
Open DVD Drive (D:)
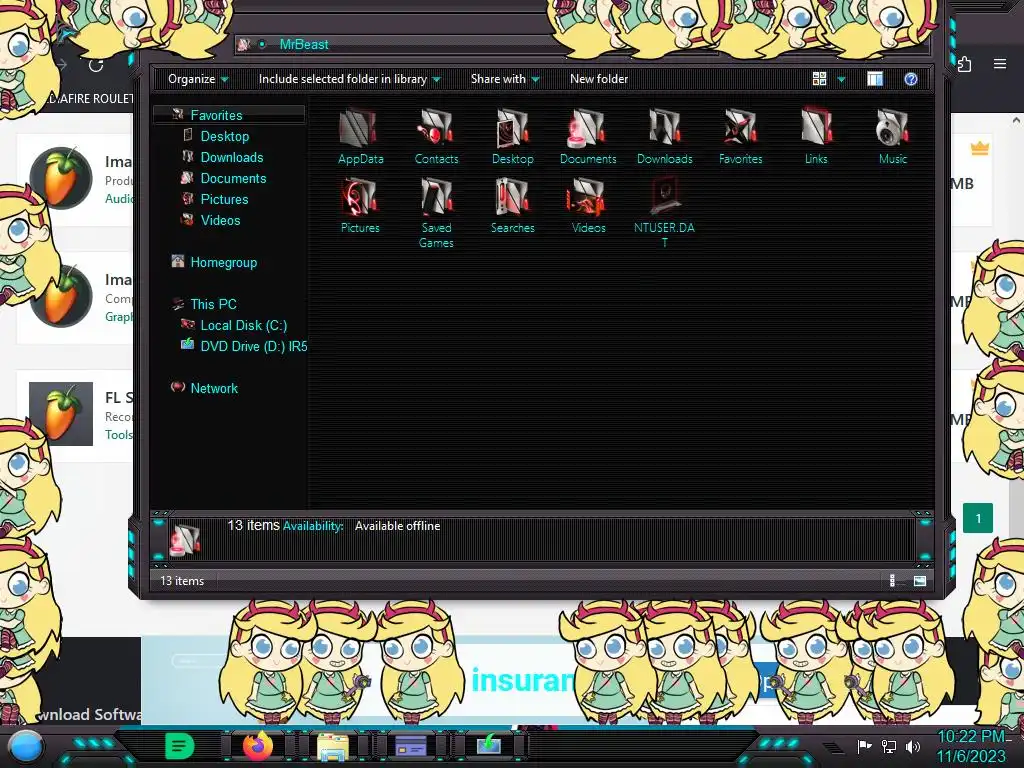pos(253,346)
